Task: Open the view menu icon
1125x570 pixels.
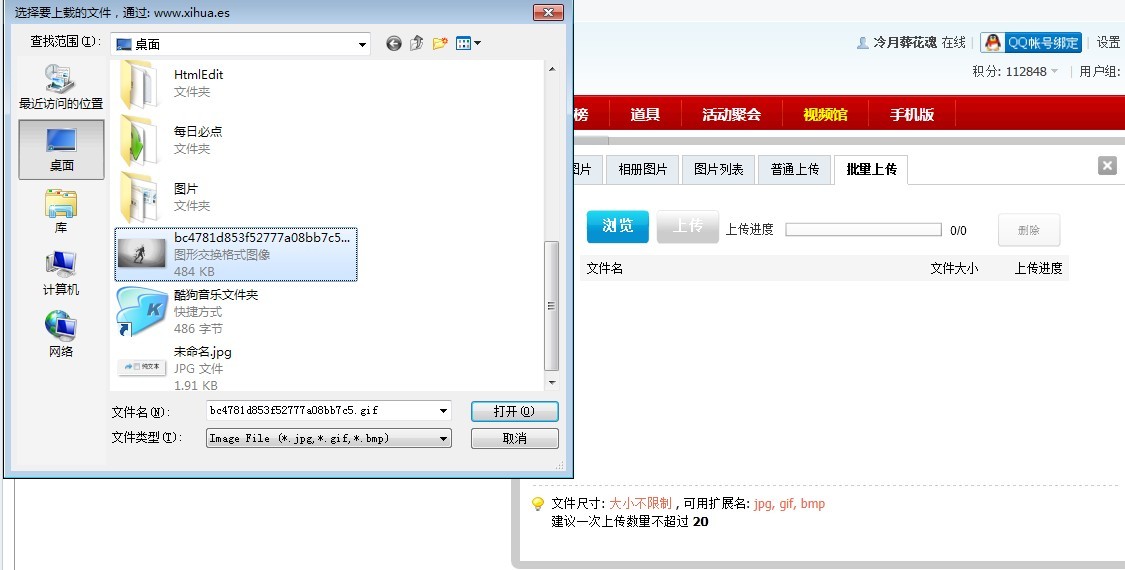Action: point(463,44)
